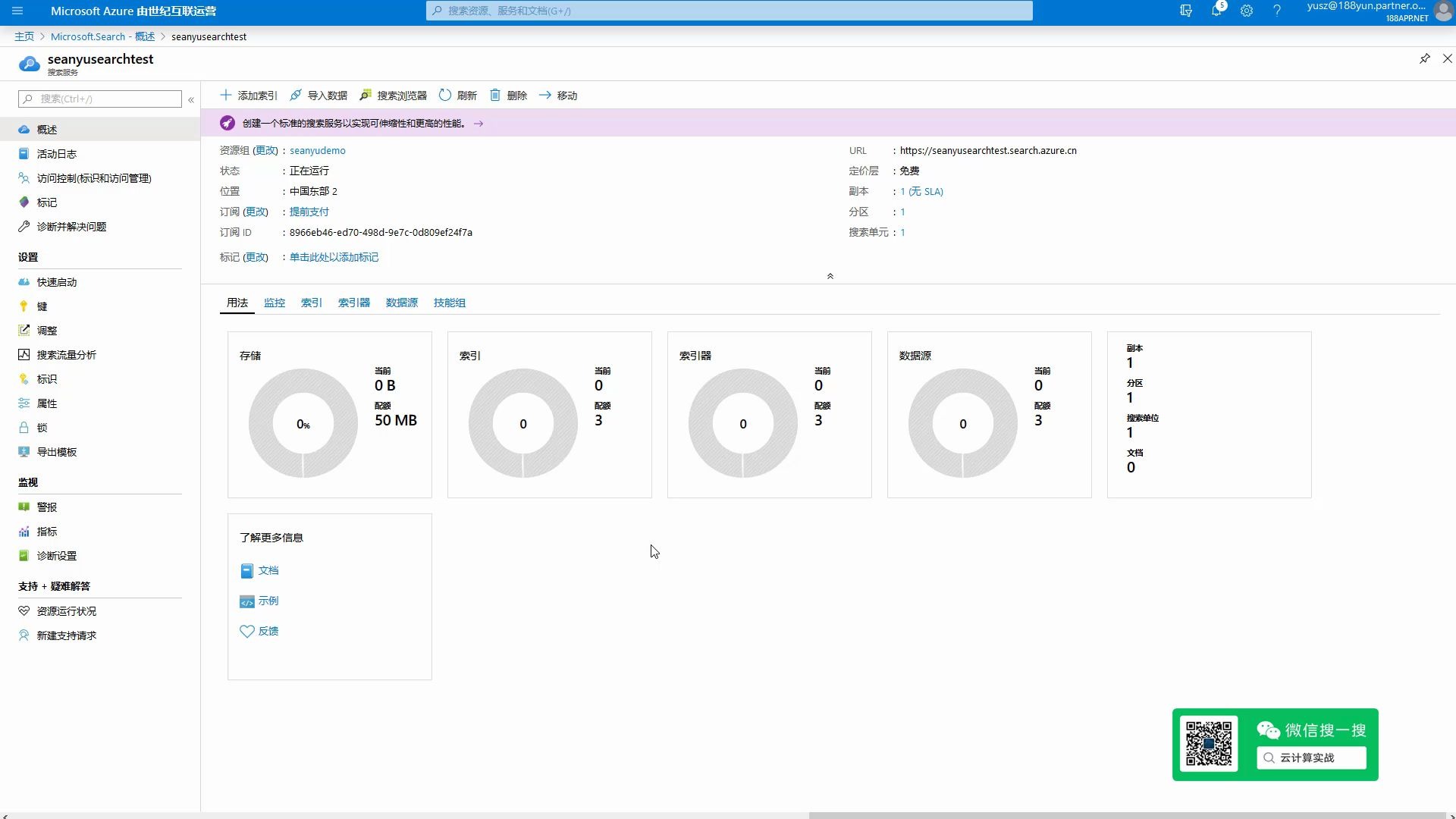This screenshot has width=1456, height=819.
Task: Open Feedback (反馈) link in learn more
Action: click(x=268, y=631)
